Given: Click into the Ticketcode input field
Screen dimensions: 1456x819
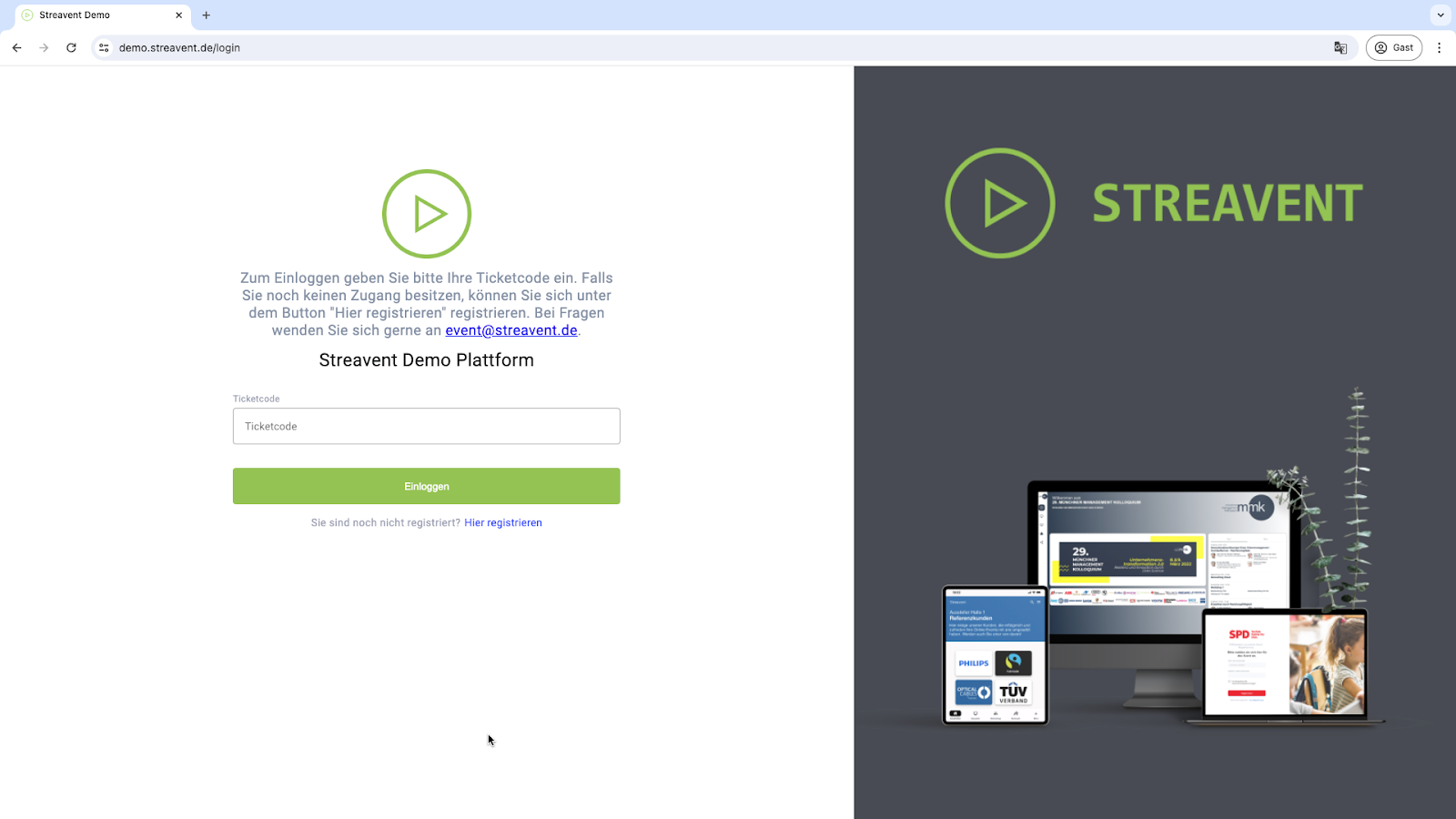Looking at the screenshot, I should pyautogui.click(x=426, y=426).
